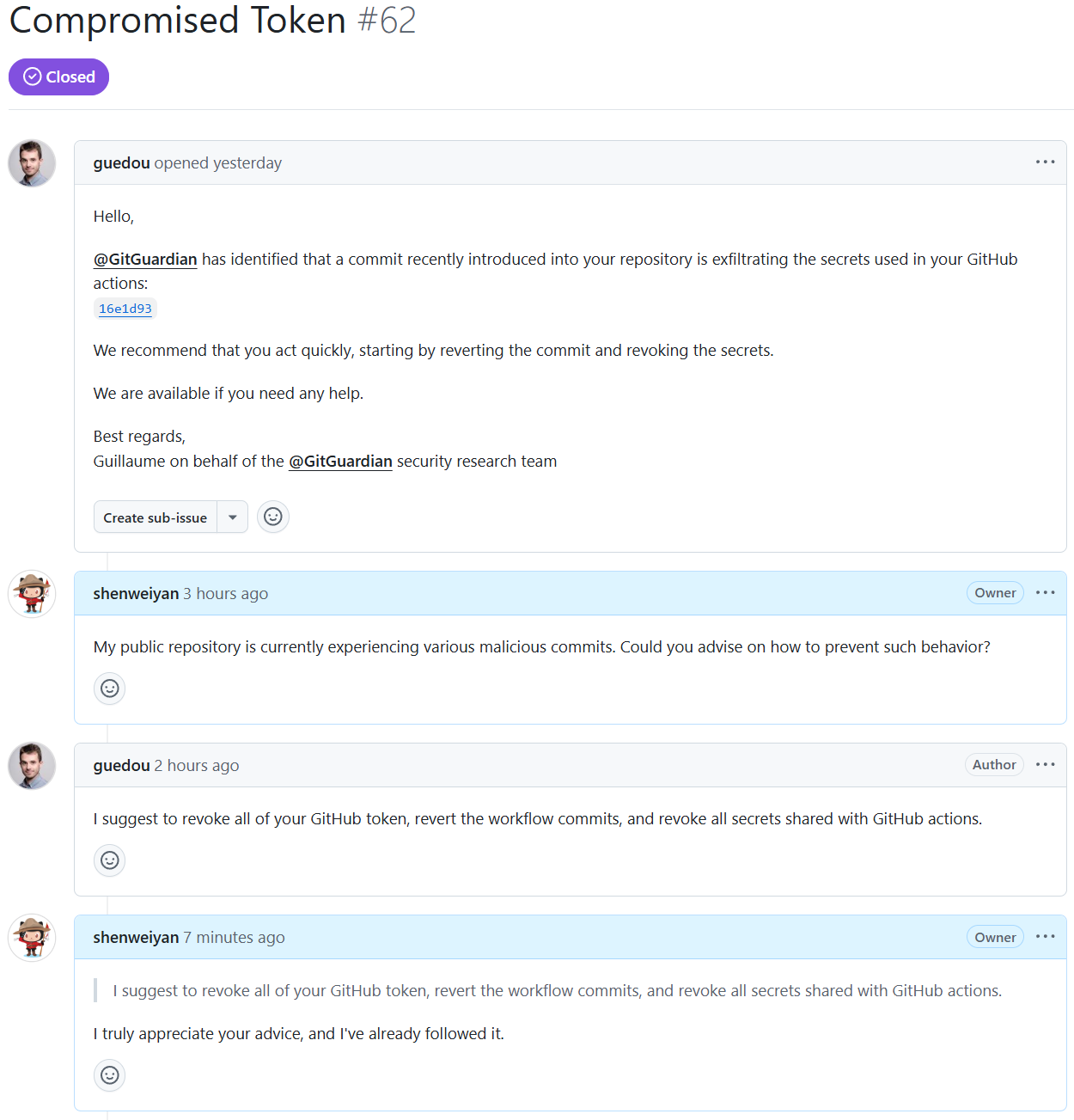Viewport: 1074px width, 1120px height.
Task: Open options menu on the 7 minutes ago comment
Action: click(1045, 937)
